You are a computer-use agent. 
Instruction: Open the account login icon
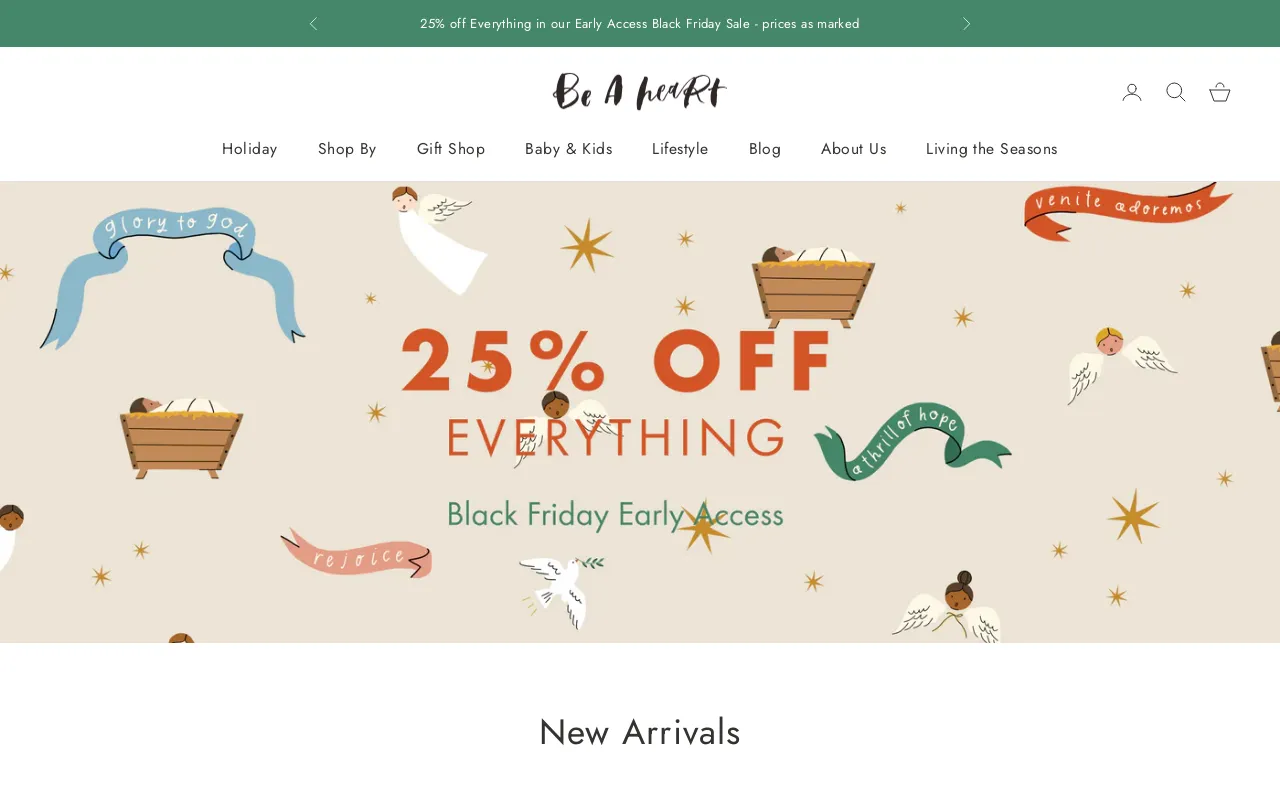pyautogui.click(x=1132, y=92)
